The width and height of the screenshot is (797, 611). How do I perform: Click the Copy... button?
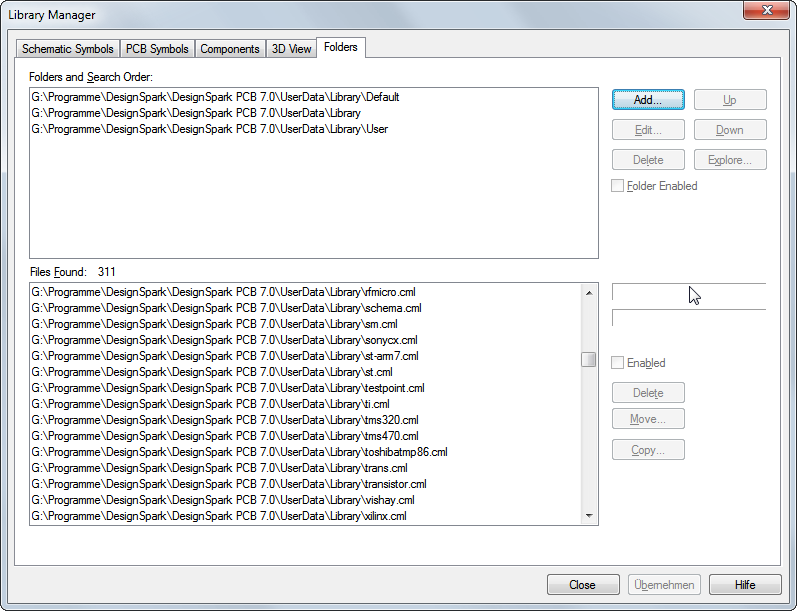tap(648, 450)
